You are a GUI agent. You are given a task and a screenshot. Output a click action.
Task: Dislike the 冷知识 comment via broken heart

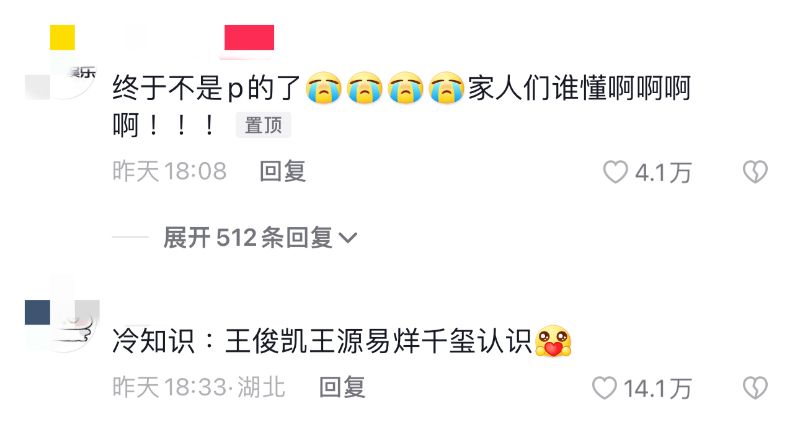pyautogui.click(x=755, y=388)
